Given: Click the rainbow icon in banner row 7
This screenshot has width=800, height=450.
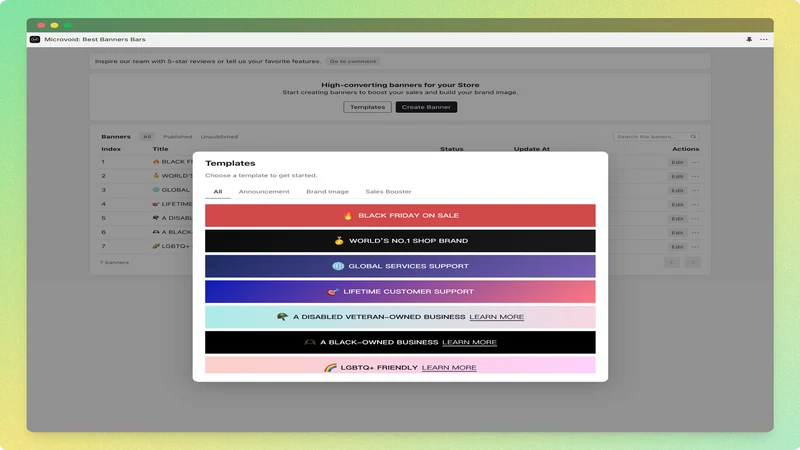Looking at the screenshot, I should 156,246.
